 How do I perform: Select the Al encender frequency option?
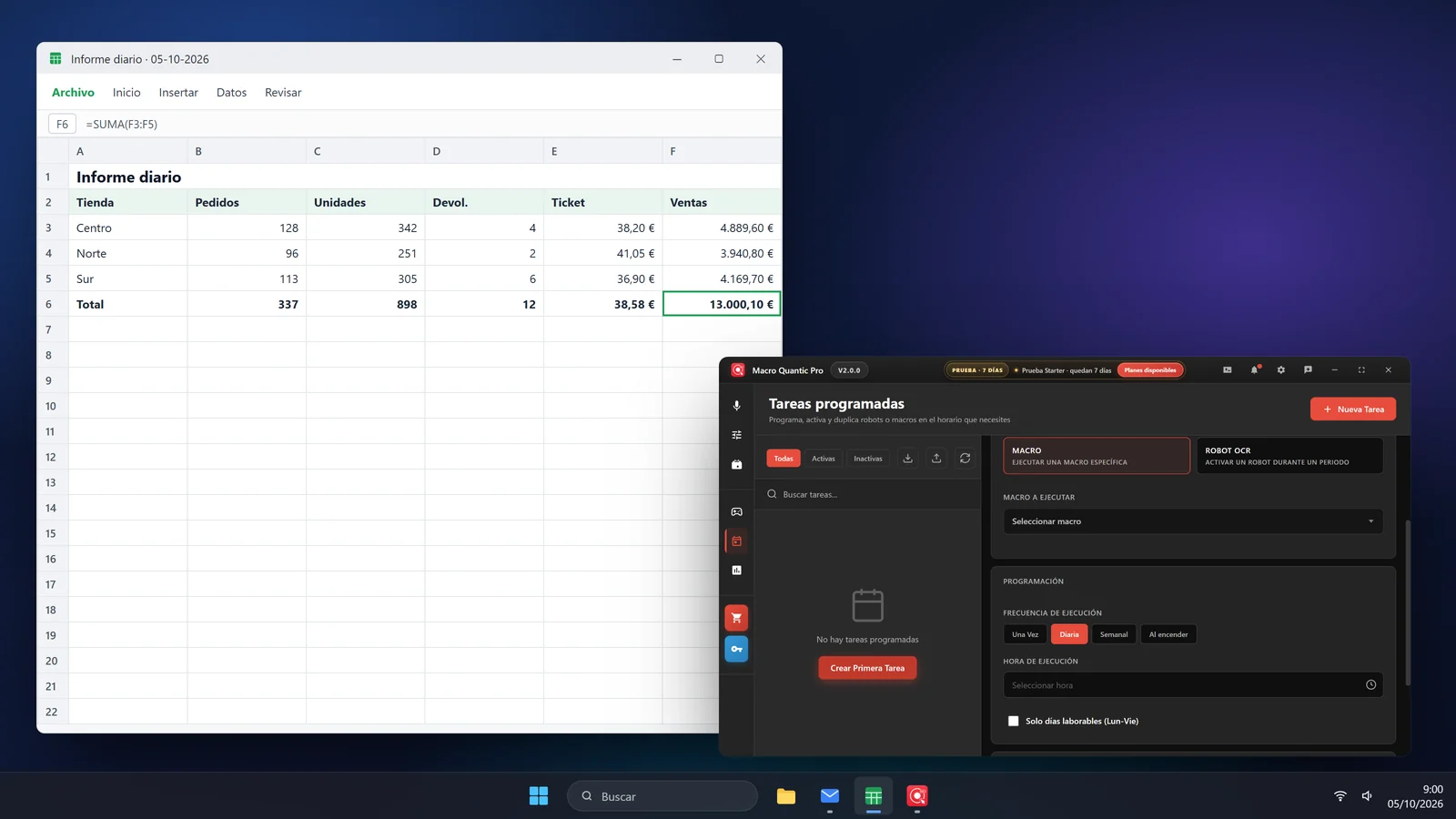[x=1168, y=634]
